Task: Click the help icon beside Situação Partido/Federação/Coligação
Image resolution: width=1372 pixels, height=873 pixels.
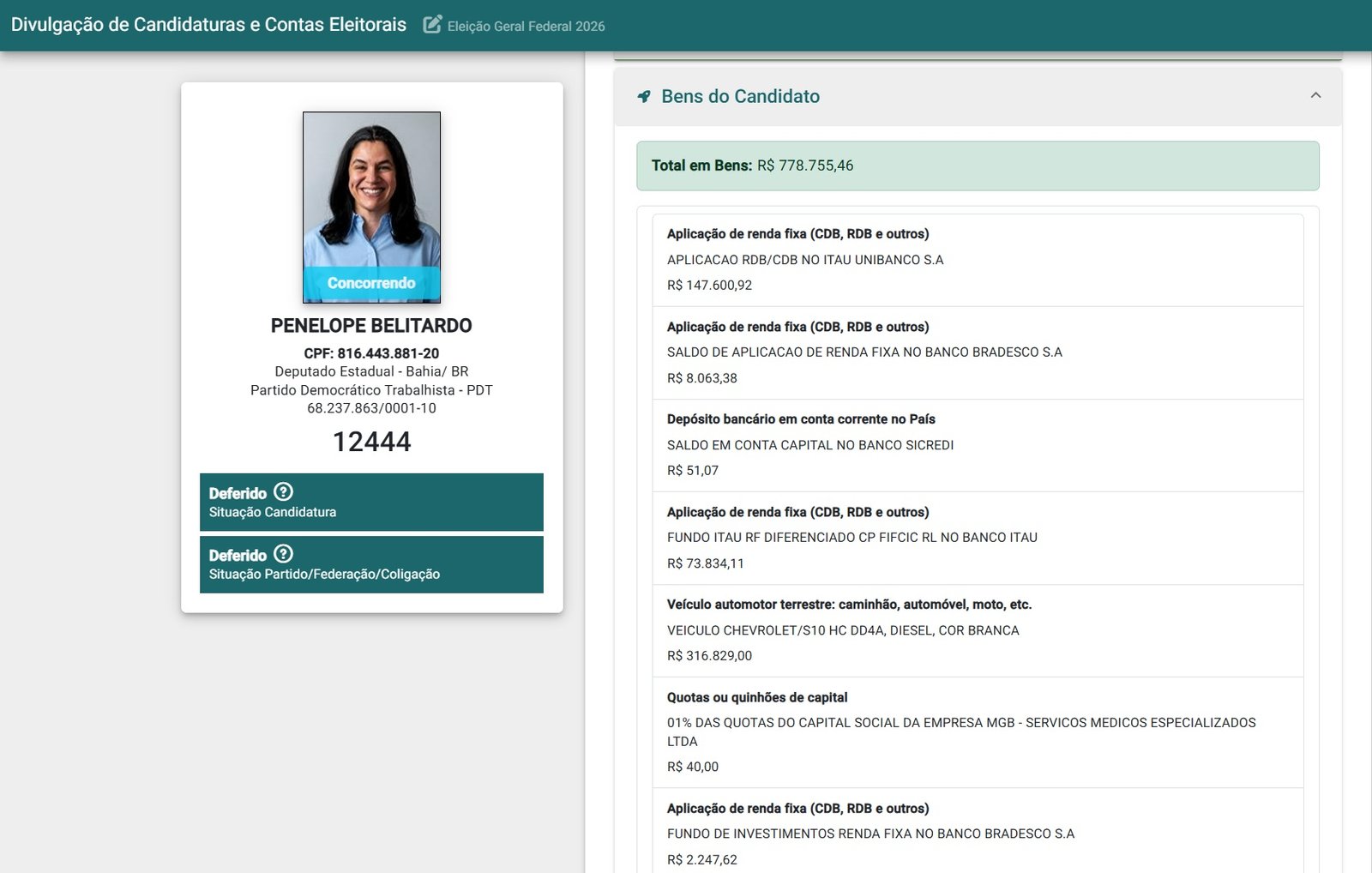Action: (283, 554)
